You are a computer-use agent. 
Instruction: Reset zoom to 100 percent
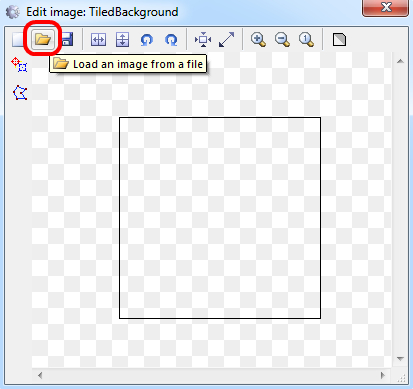tap(306, 40)
